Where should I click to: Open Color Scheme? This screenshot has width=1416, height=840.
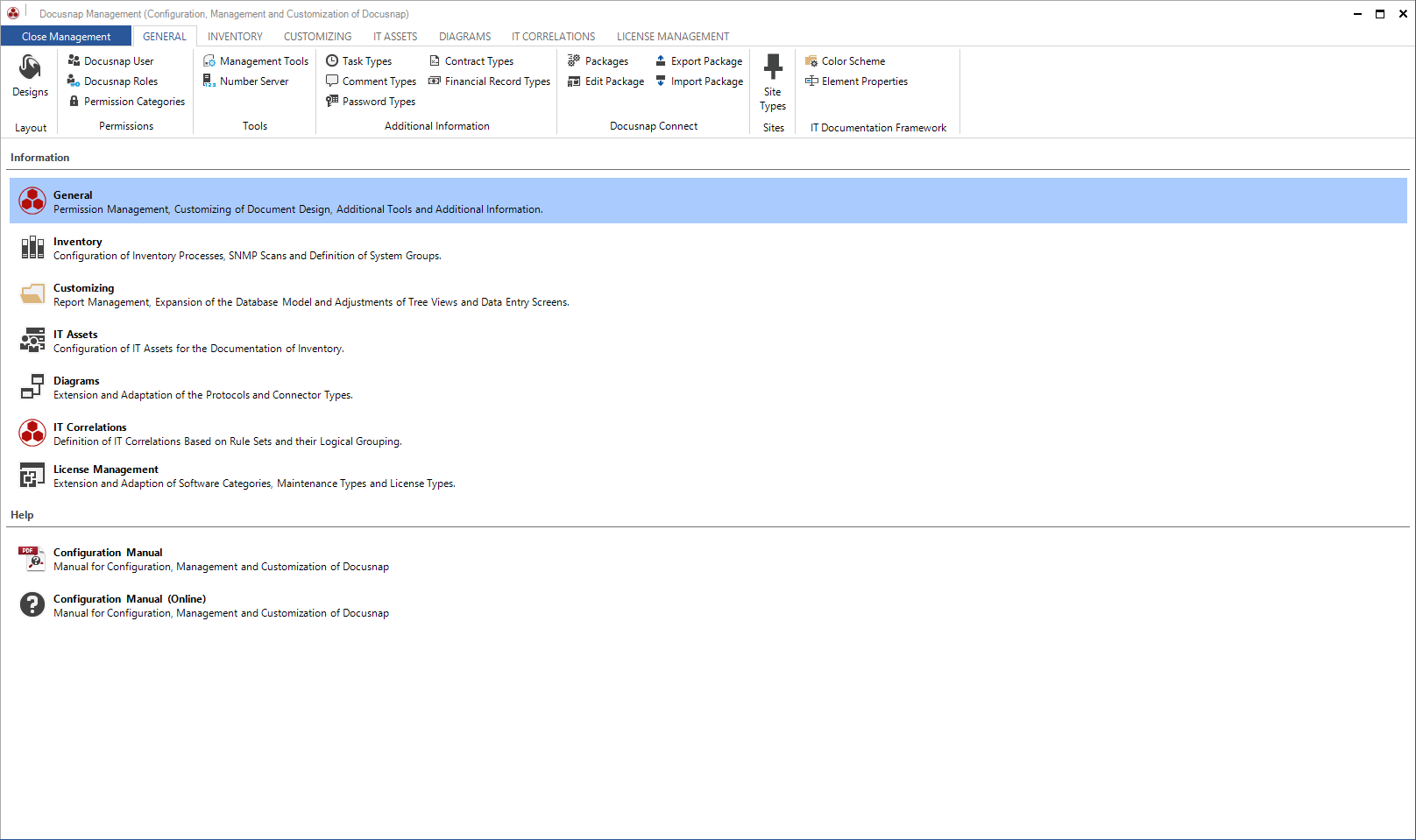coord(845,61)
